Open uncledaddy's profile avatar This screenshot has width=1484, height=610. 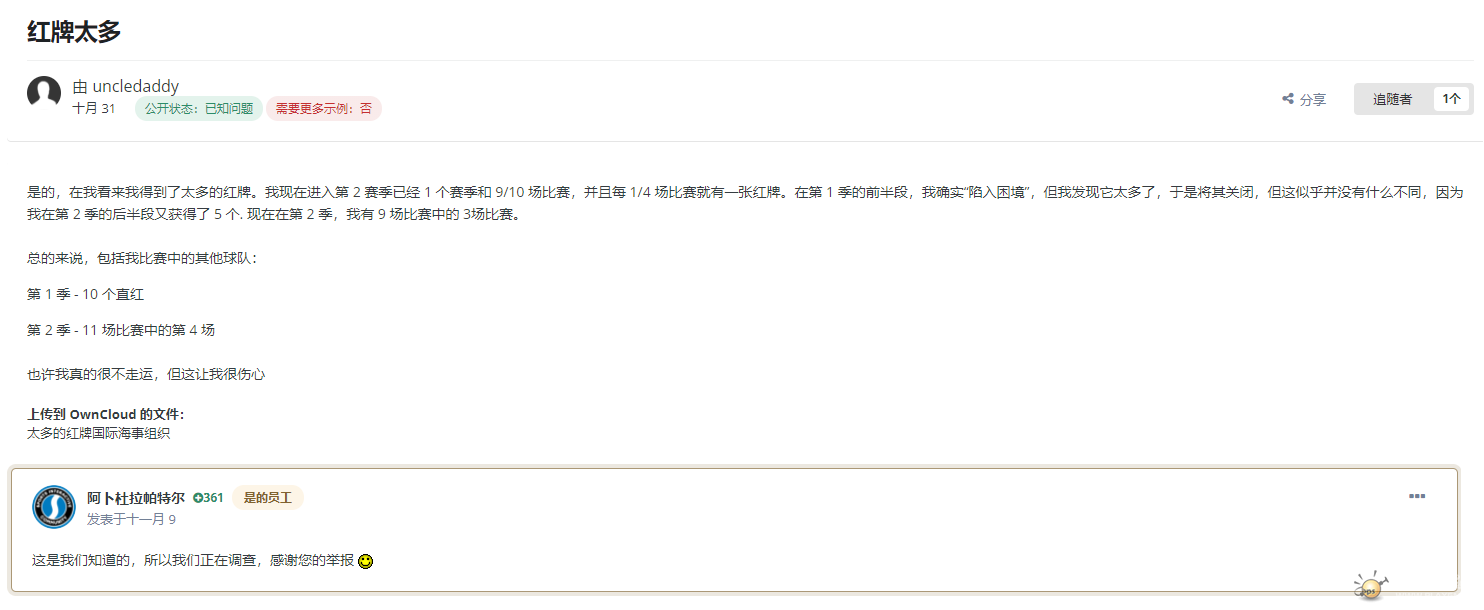tap(44, 93)
